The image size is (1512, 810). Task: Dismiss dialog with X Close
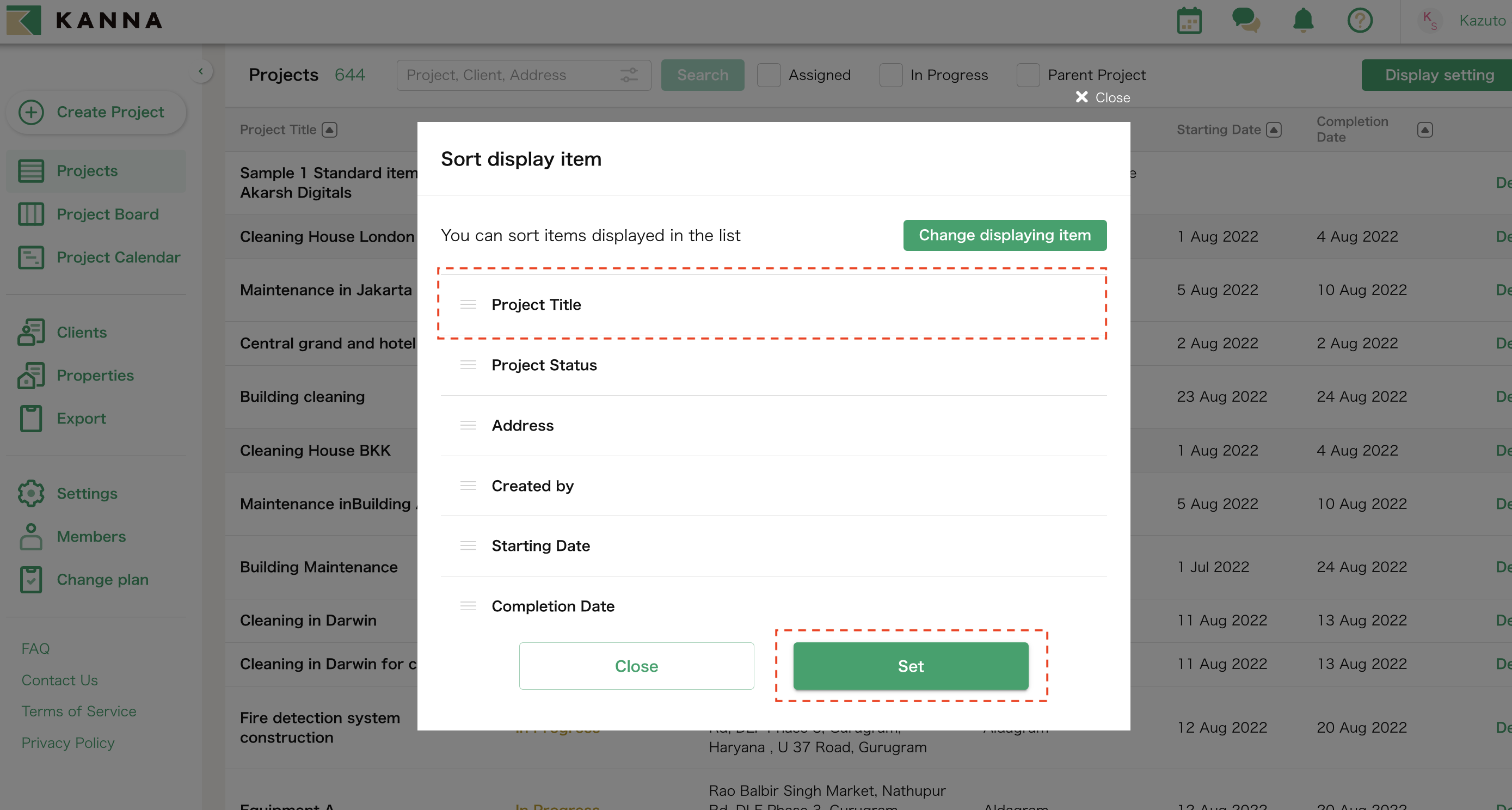1102,97
